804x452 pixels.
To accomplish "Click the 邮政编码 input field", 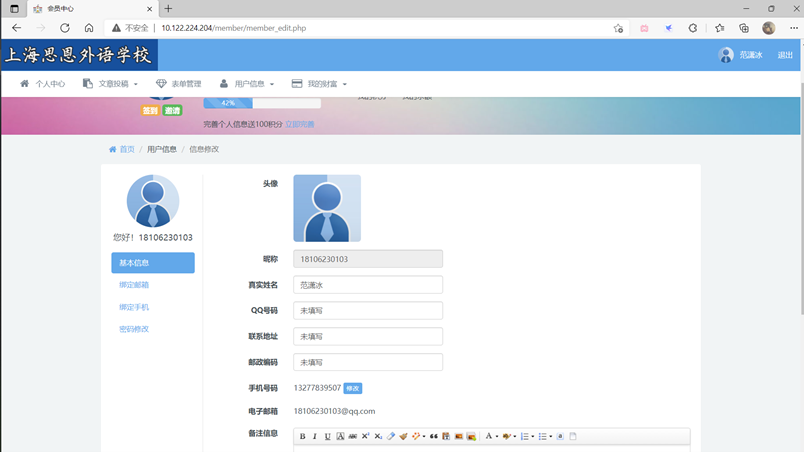I will [368, 362].
